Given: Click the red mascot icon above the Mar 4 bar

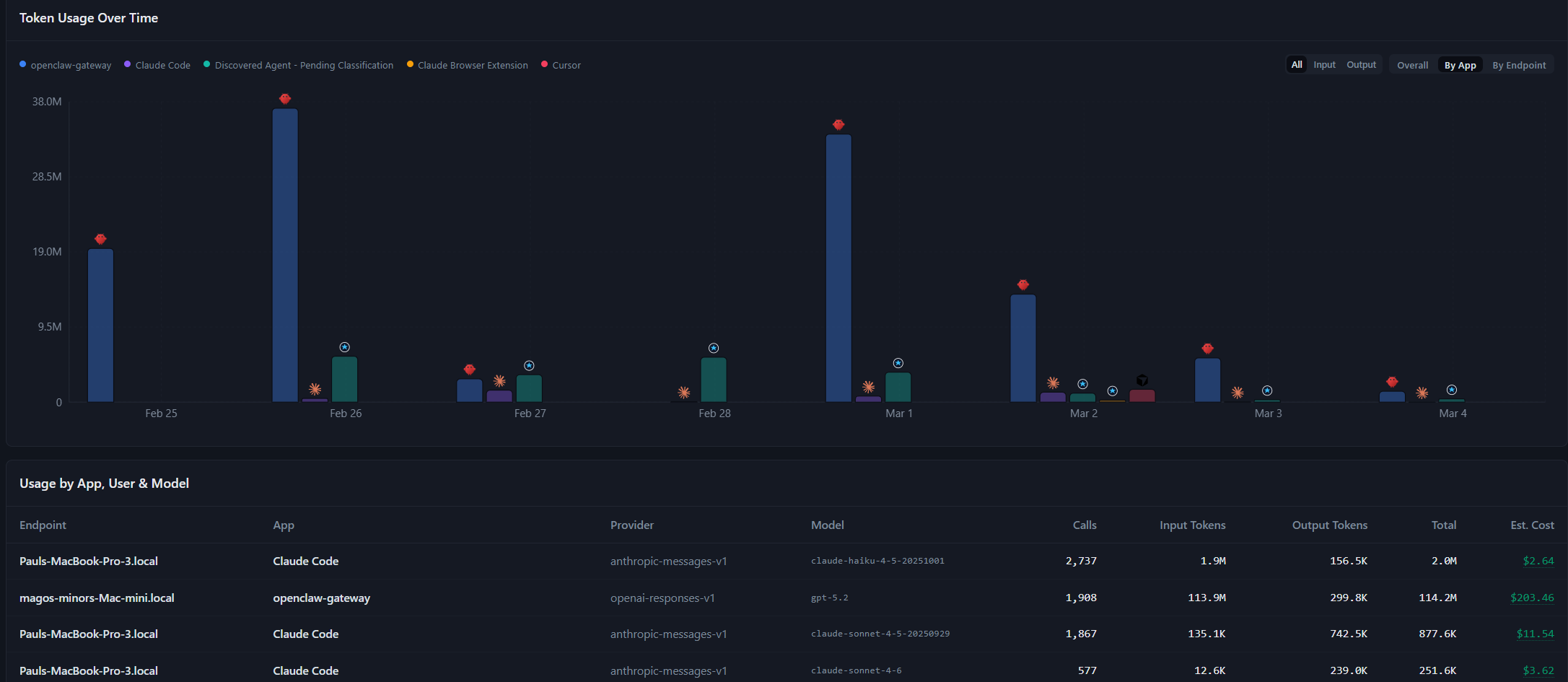Looking at the screenshot, I should (1391, 382).
